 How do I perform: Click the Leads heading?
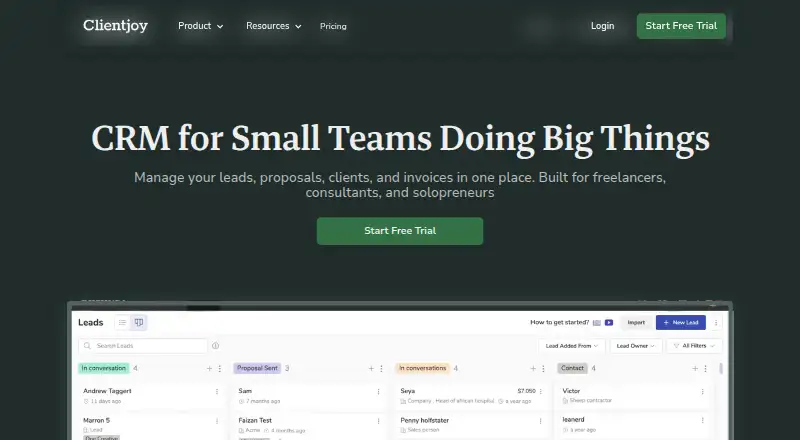pyautogui.click(x=90, y=323)
